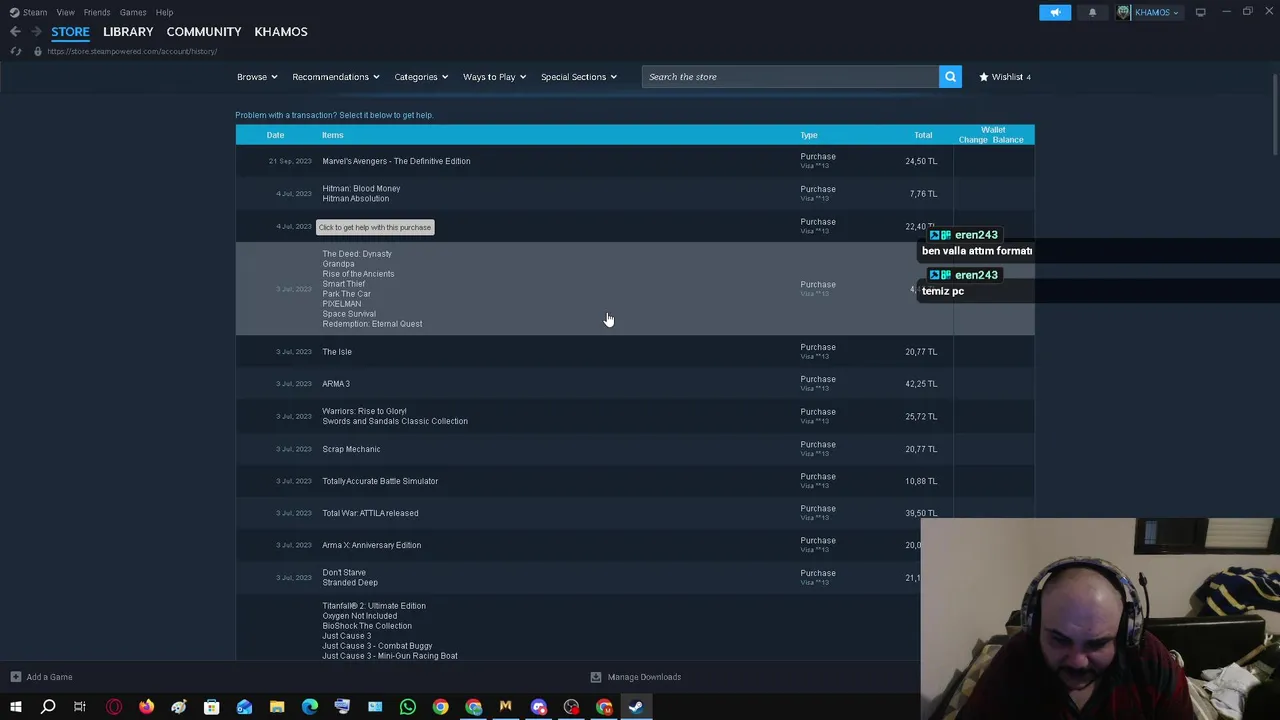Launch Opera GX from taskbar
The width and height of the screenshot is (1280, 720).
[113, 708]
